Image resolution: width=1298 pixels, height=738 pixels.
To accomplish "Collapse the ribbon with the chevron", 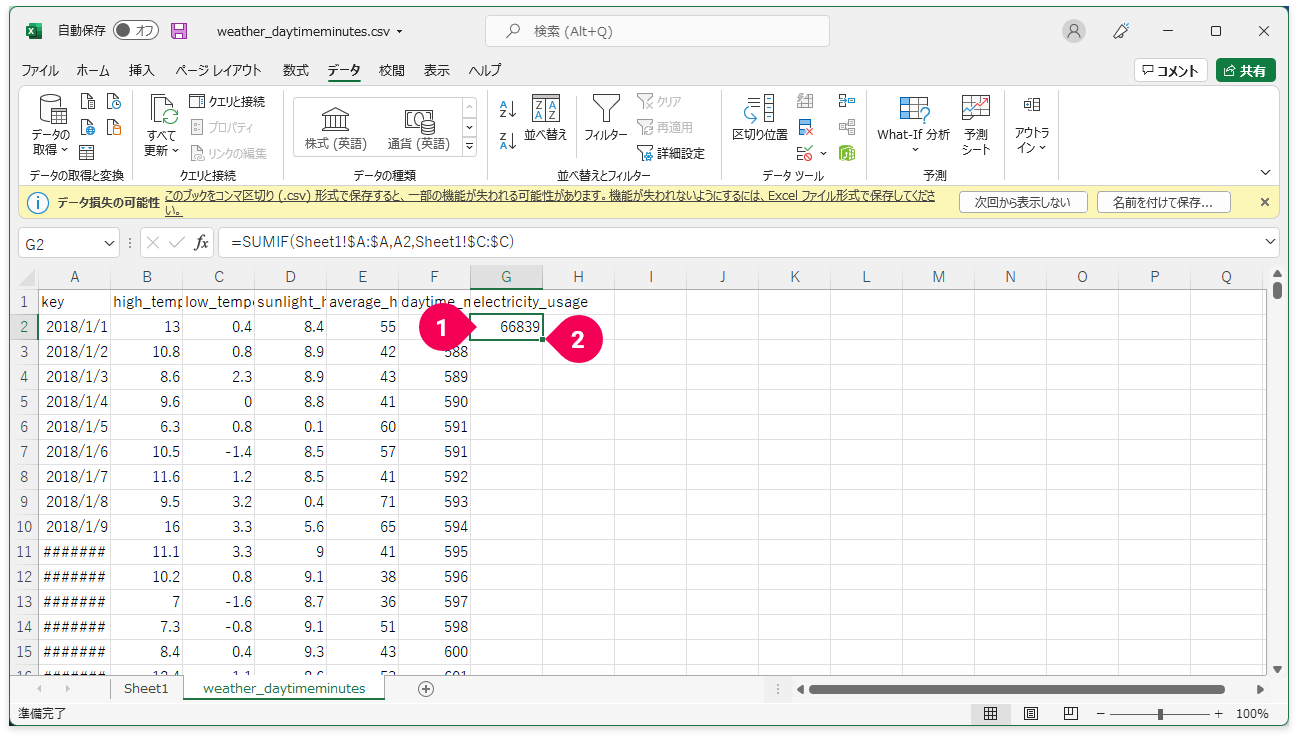I will tap(1265, 172).
